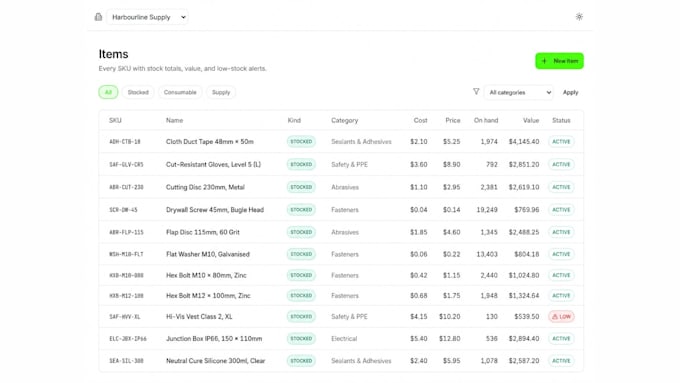Click the Cost column header

point(420,120)
